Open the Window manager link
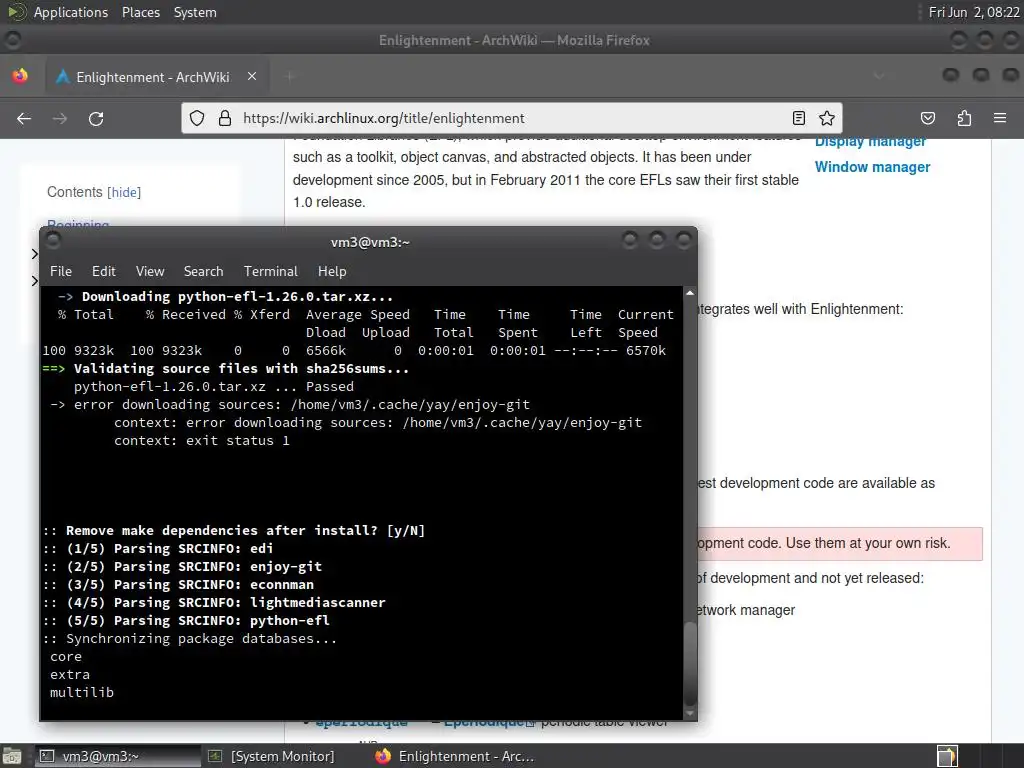 point(872,167)
